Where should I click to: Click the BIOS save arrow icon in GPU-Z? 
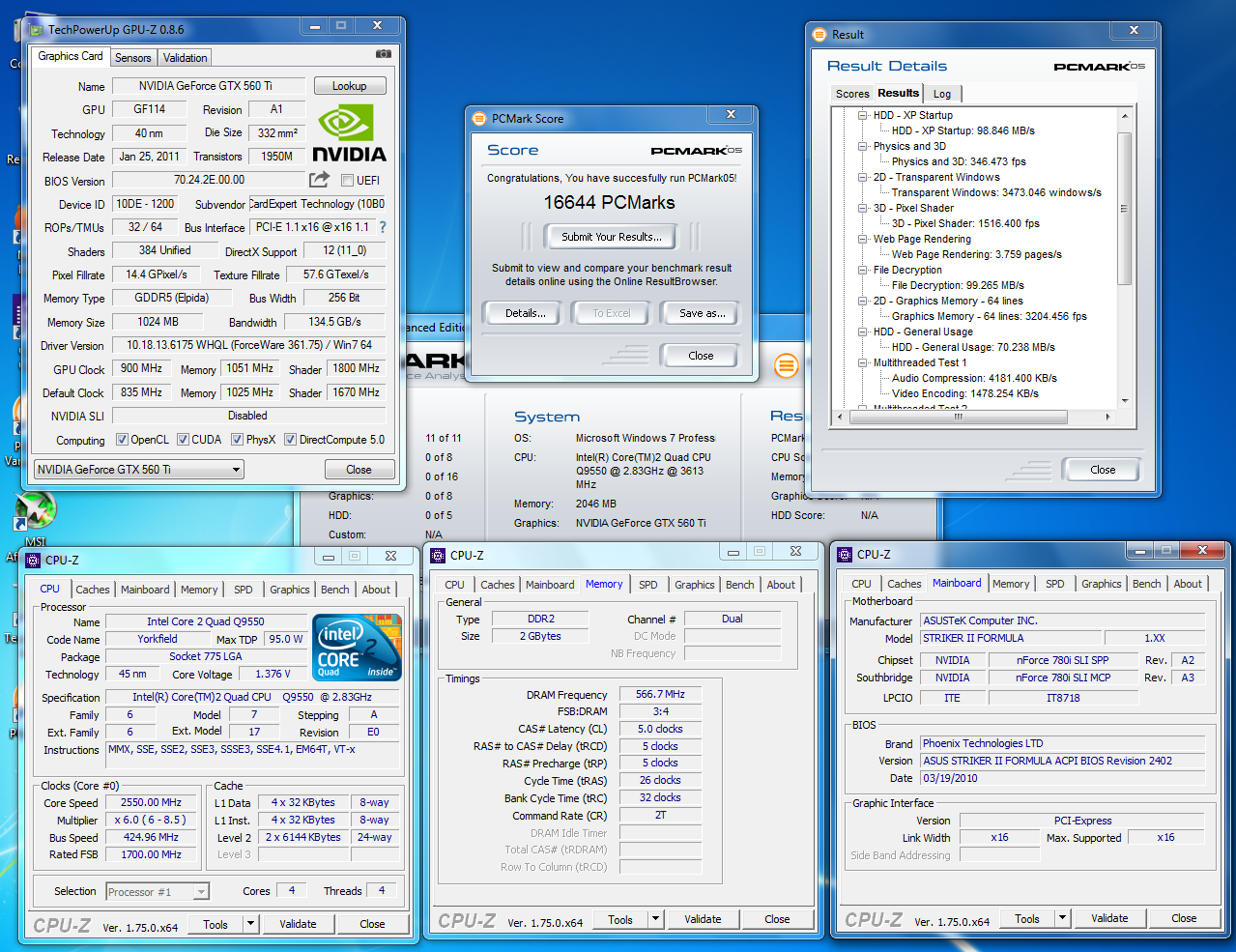(x=319, y=180)
